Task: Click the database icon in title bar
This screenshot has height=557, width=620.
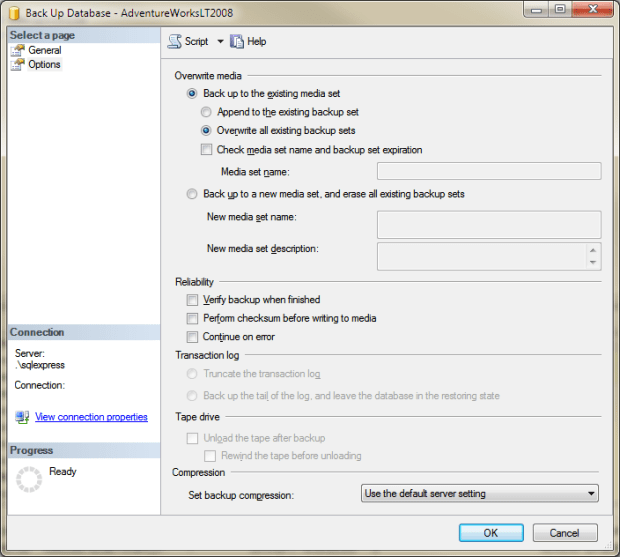Action: tap(15, 13)
